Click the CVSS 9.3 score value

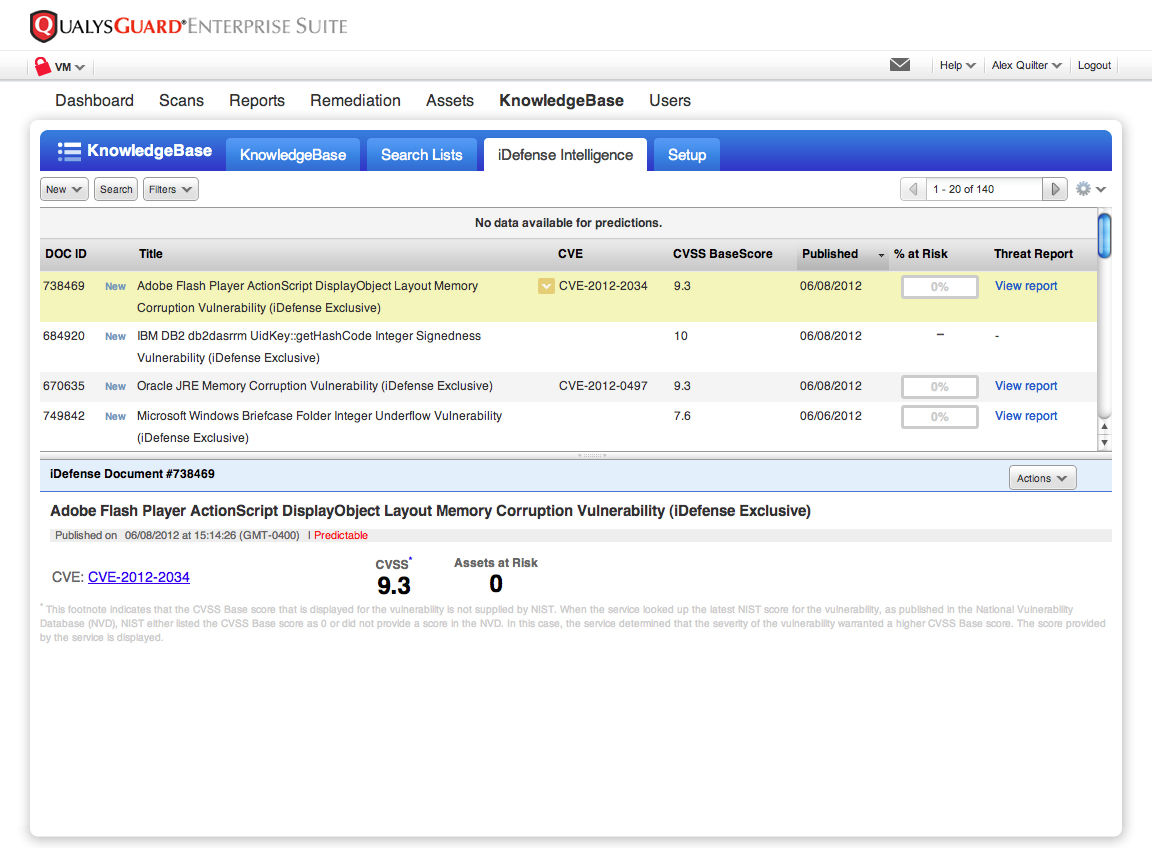click(x=394, y=586)
